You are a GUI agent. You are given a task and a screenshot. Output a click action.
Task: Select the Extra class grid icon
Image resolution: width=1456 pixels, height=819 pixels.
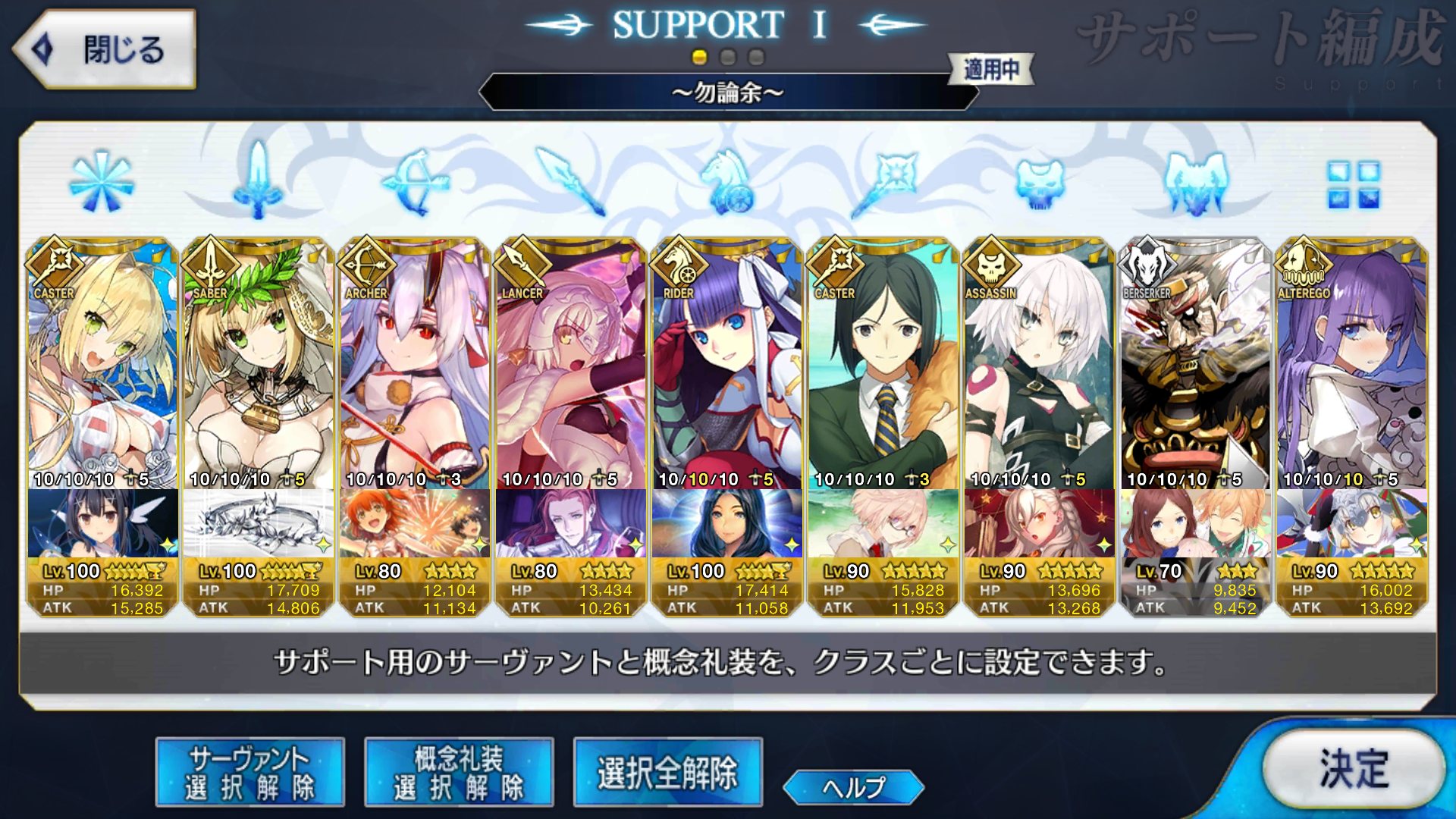click(1353, 184)
